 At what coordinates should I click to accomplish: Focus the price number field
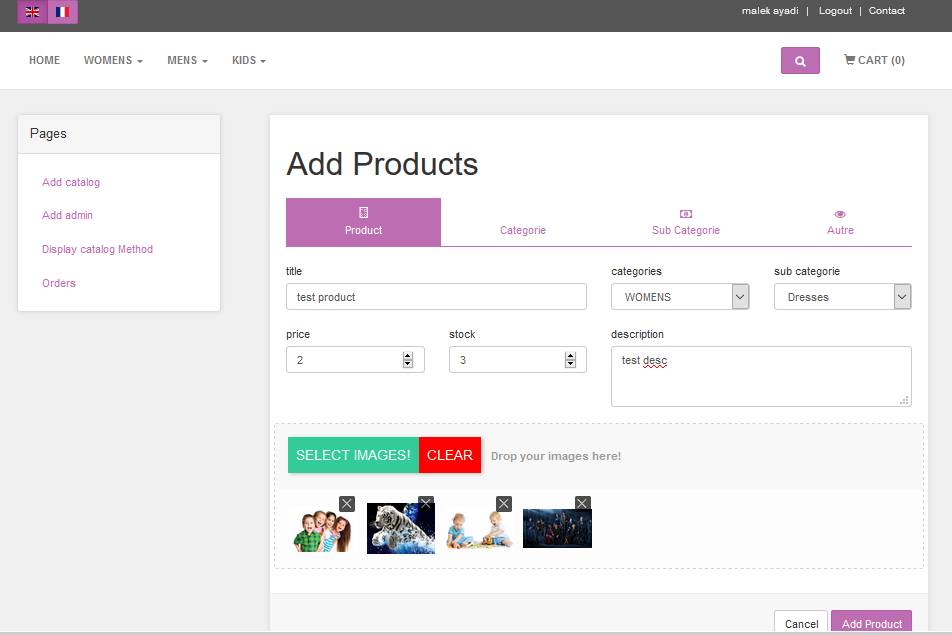355,359
